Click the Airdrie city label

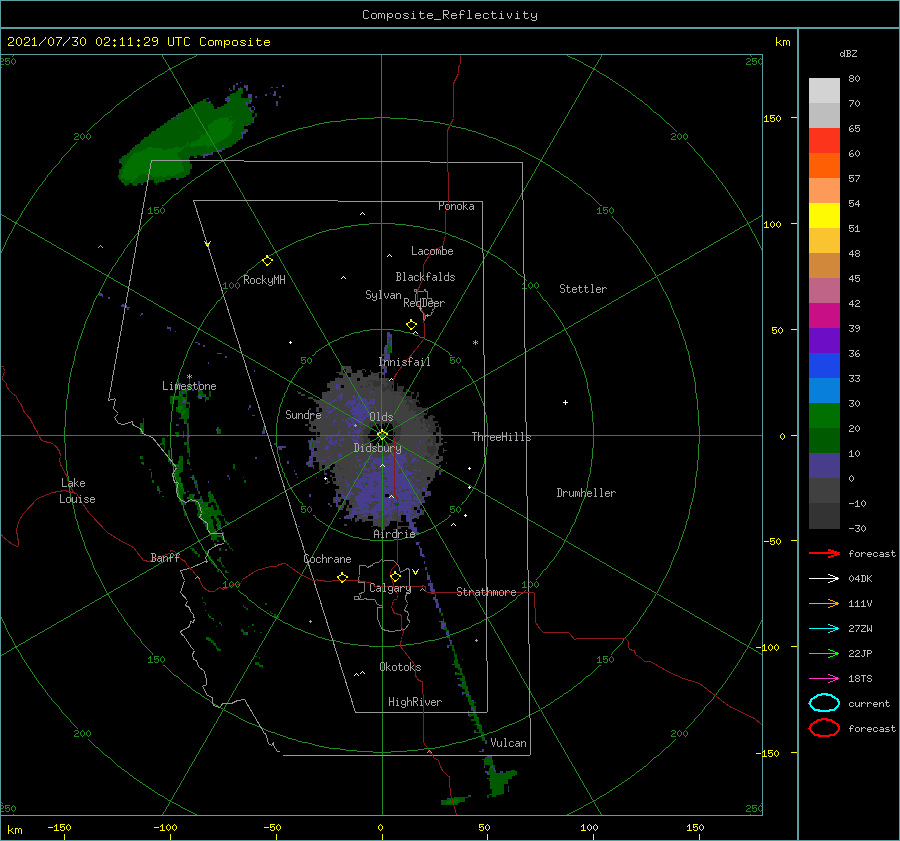click(x=394, y=534)
